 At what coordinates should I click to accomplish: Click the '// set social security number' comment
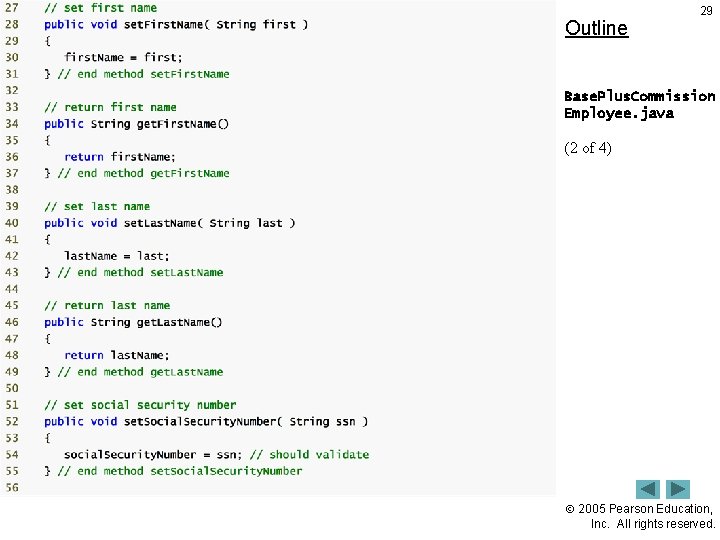point(140,405)
